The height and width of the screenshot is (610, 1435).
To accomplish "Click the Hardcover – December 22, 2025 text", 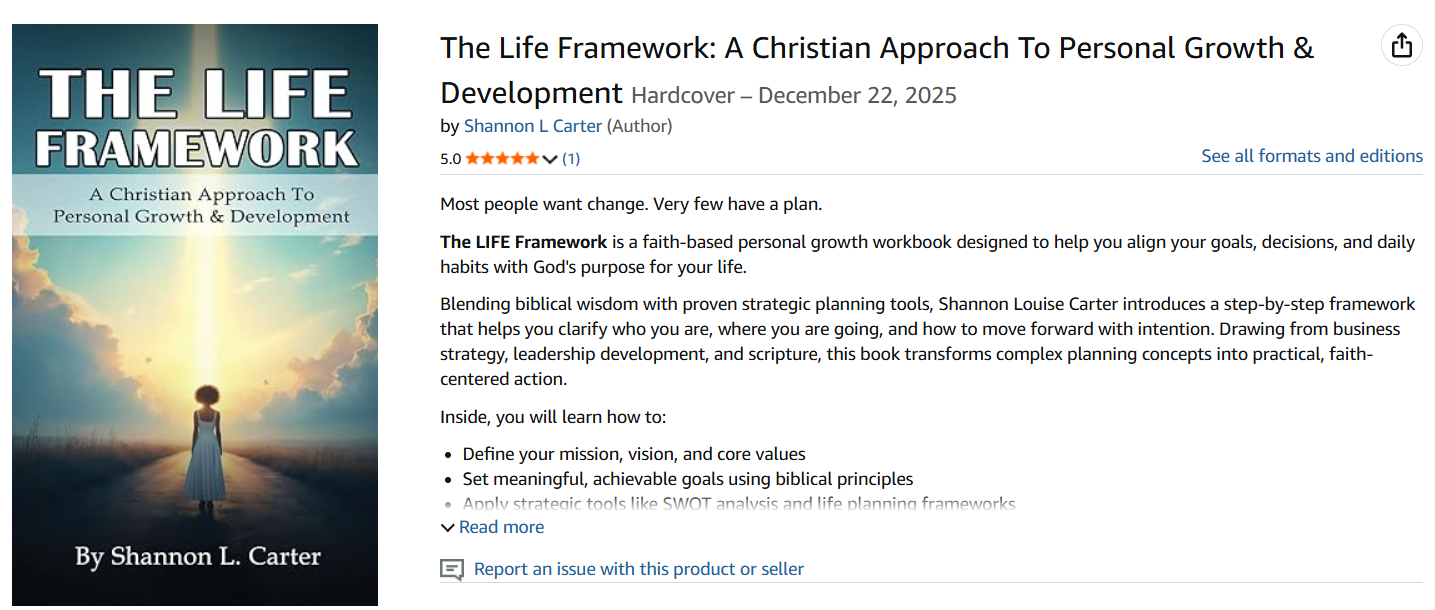I will [794, 96].
